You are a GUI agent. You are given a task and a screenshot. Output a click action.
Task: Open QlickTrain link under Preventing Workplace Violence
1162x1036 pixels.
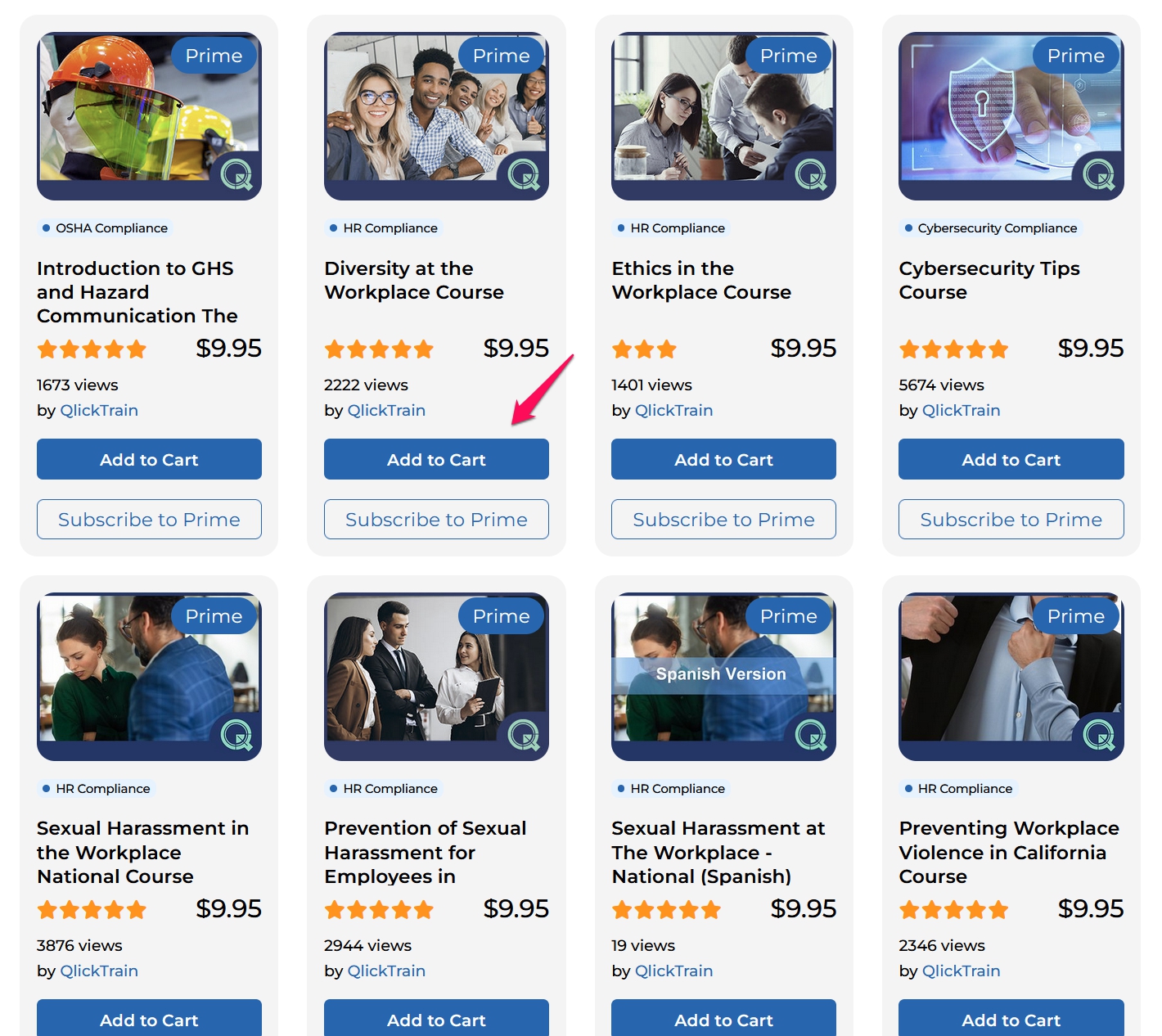[961, 971]
